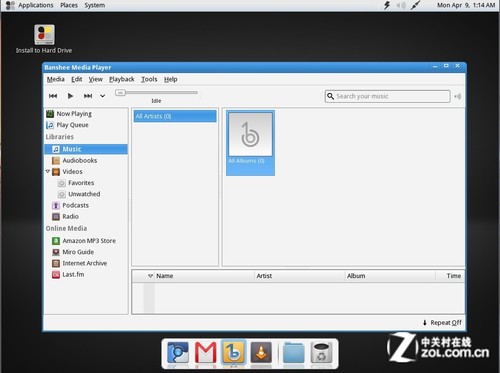500x373 pixels.
Task: Start playback with the Play button
Action: pos(70,96)
